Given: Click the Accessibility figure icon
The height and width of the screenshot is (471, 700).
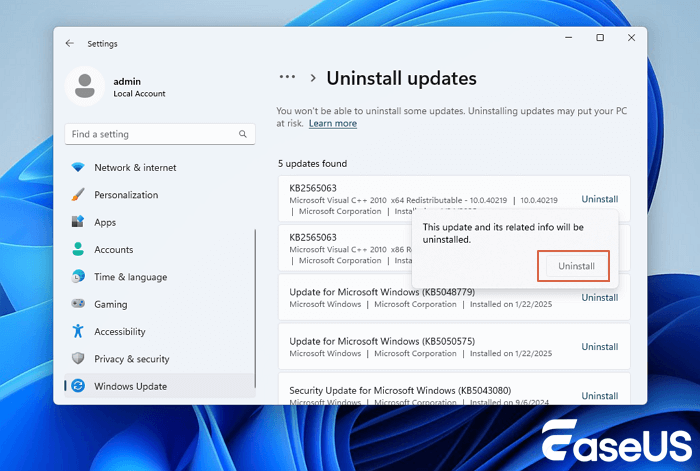Looking at the screenshot, I should [78, 331].
